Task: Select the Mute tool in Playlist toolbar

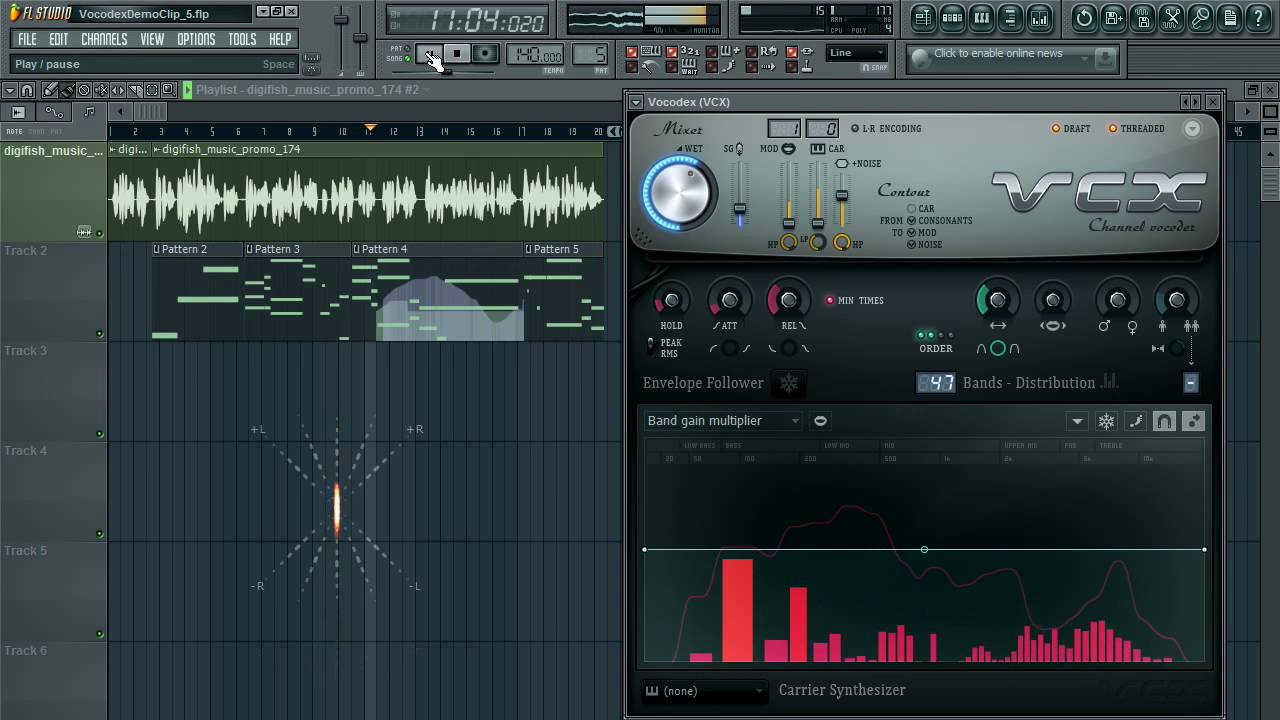Action: tap(100, 90)
